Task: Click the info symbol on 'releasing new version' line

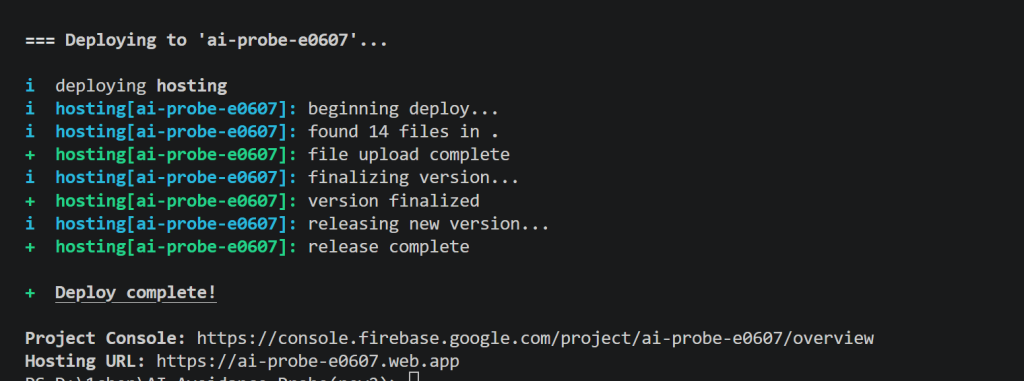Action: point(30,224)
